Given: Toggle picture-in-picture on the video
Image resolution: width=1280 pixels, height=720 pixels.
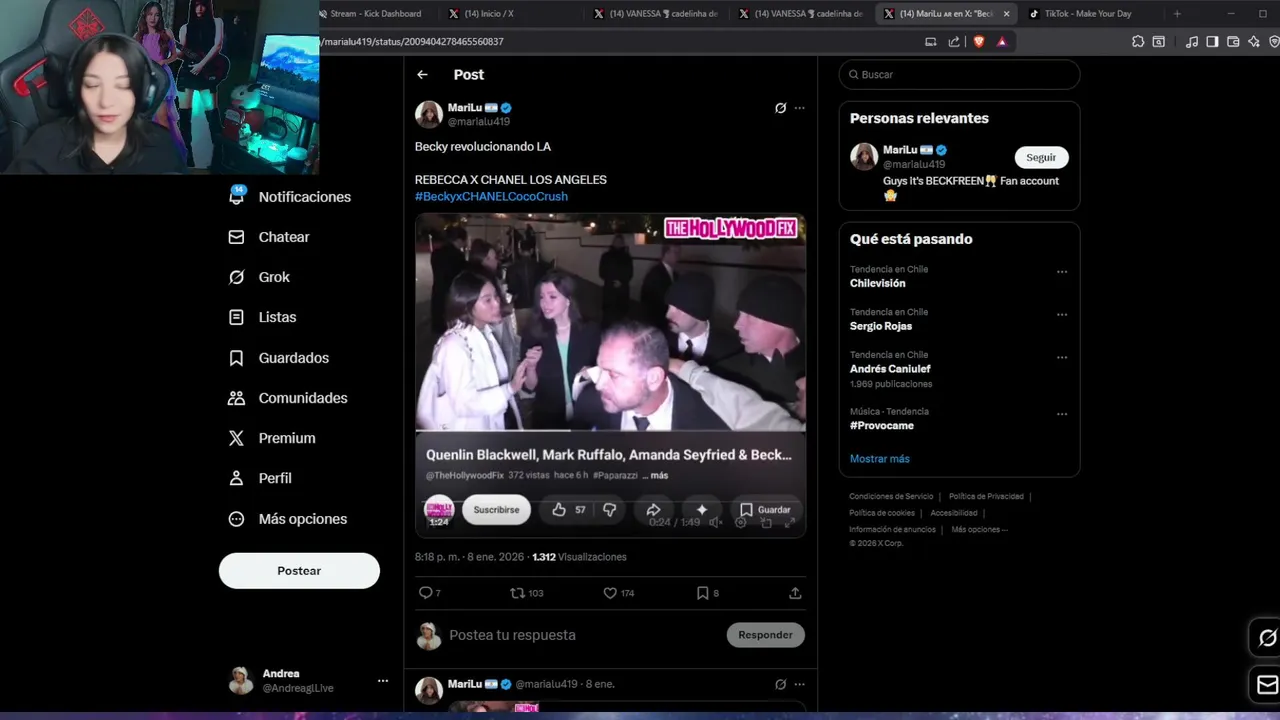Looking at the screenshot, I should [x=766, y=522].
